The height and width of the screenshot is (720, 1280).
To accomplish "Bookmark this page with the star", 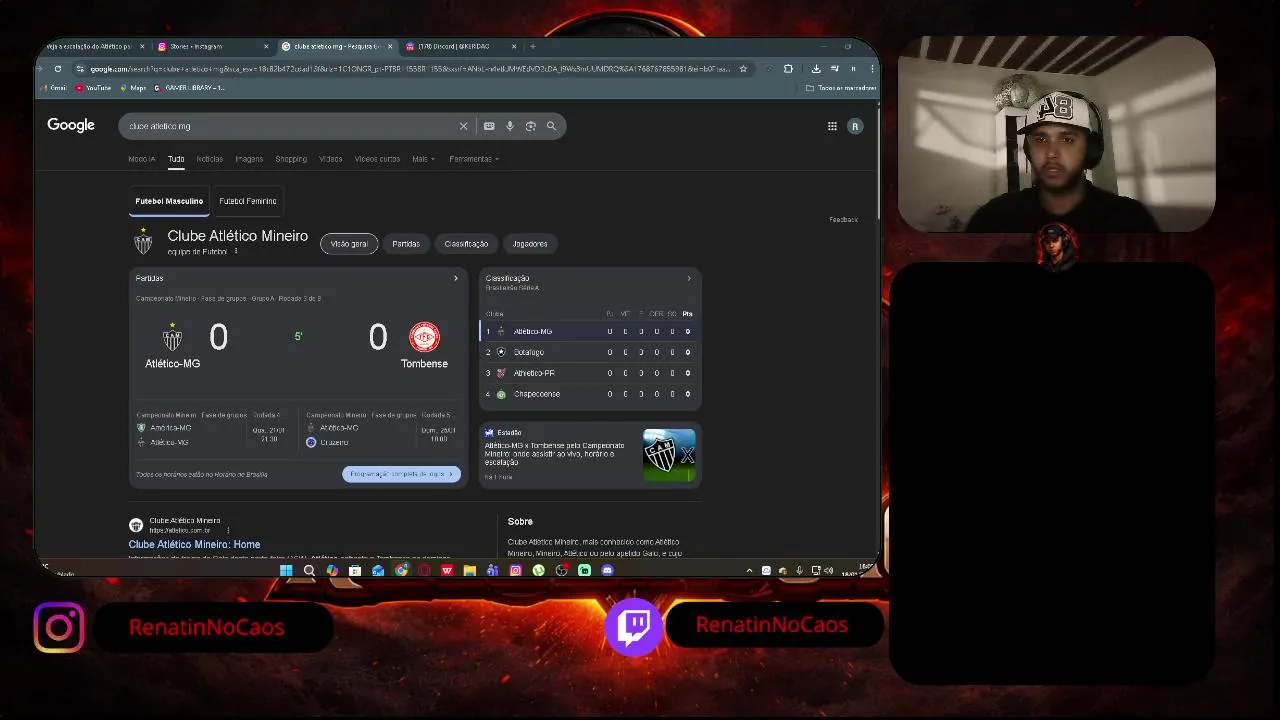I will tap(742, 69).
